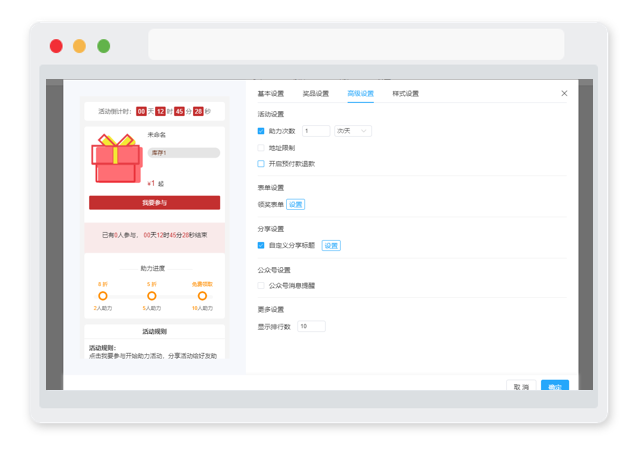Open the 样式设置 tab
The height and width of the screenshot is (450, 640).
pyautogui.click(x=405, y=94)
